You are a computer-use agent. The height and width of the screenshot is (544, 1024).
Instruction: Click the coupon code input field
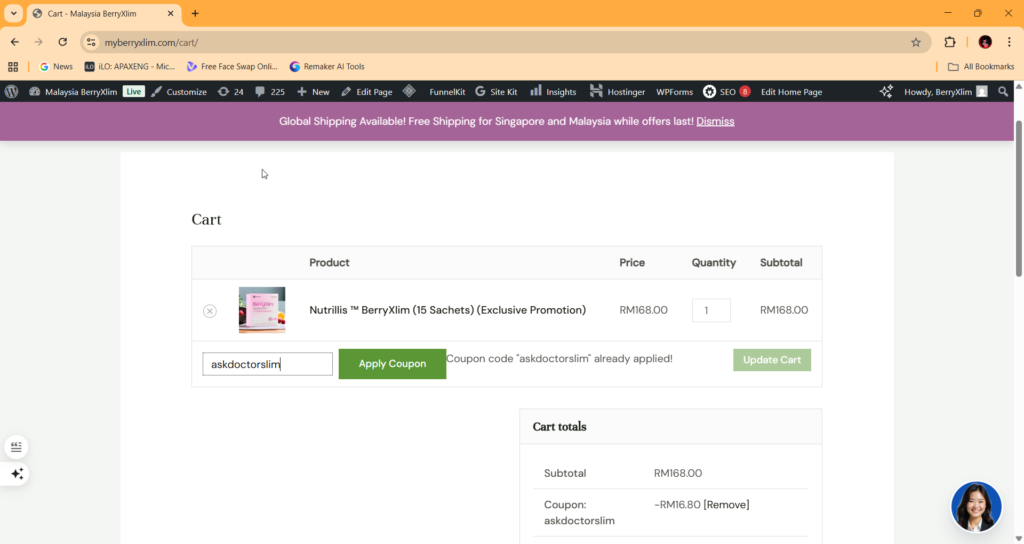point(267,364)
